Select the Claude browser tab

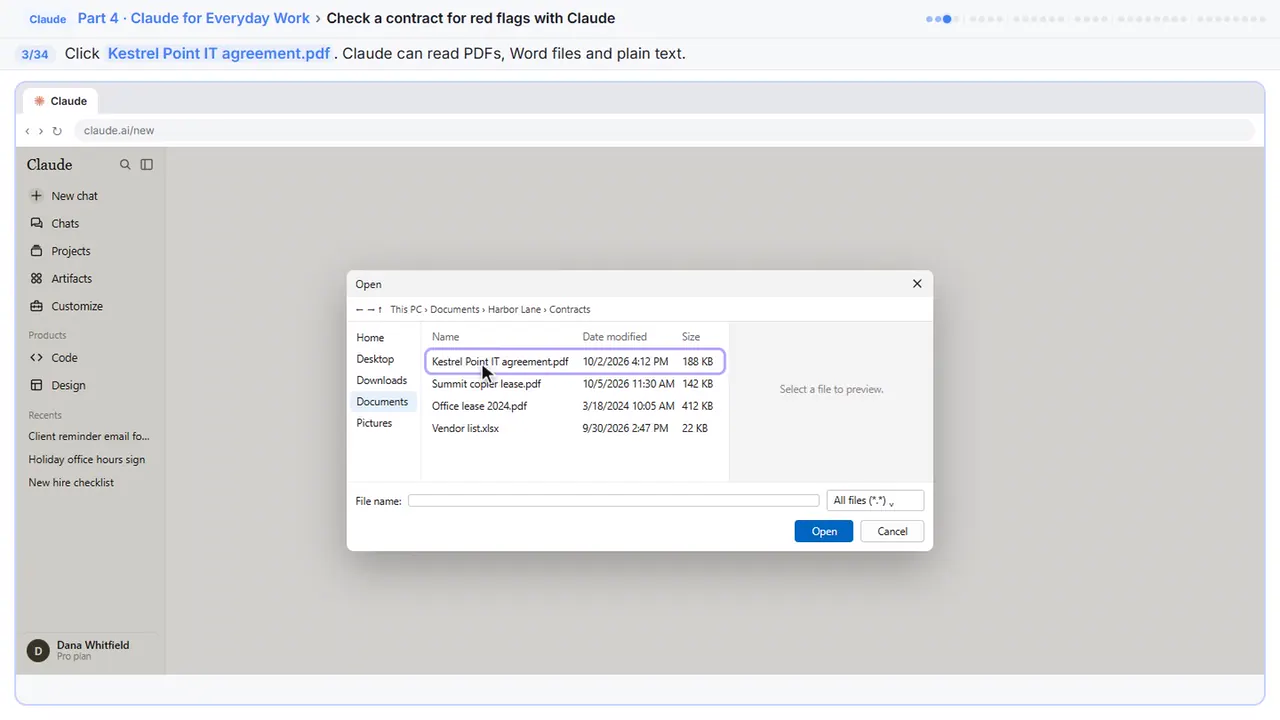pos(61,101)
